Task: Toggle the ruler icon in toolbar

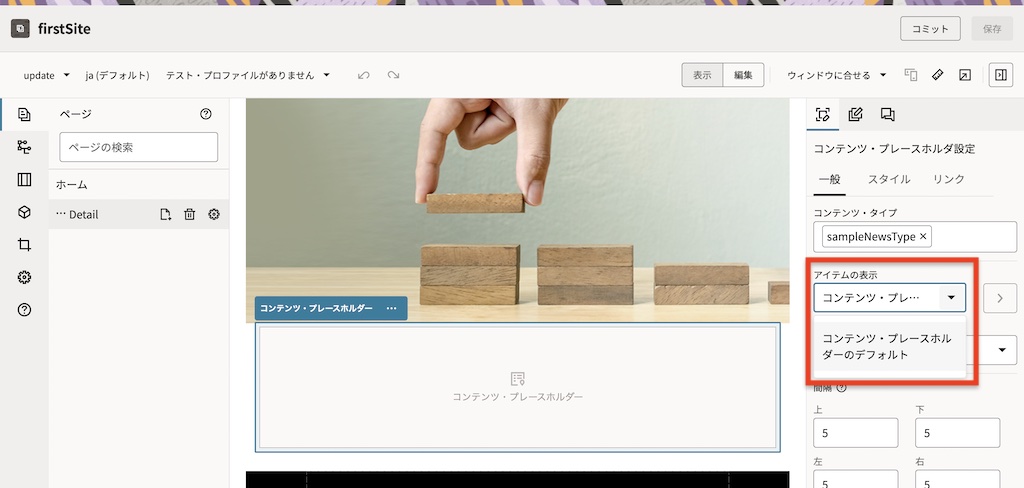Action: (x=938, y=75)
